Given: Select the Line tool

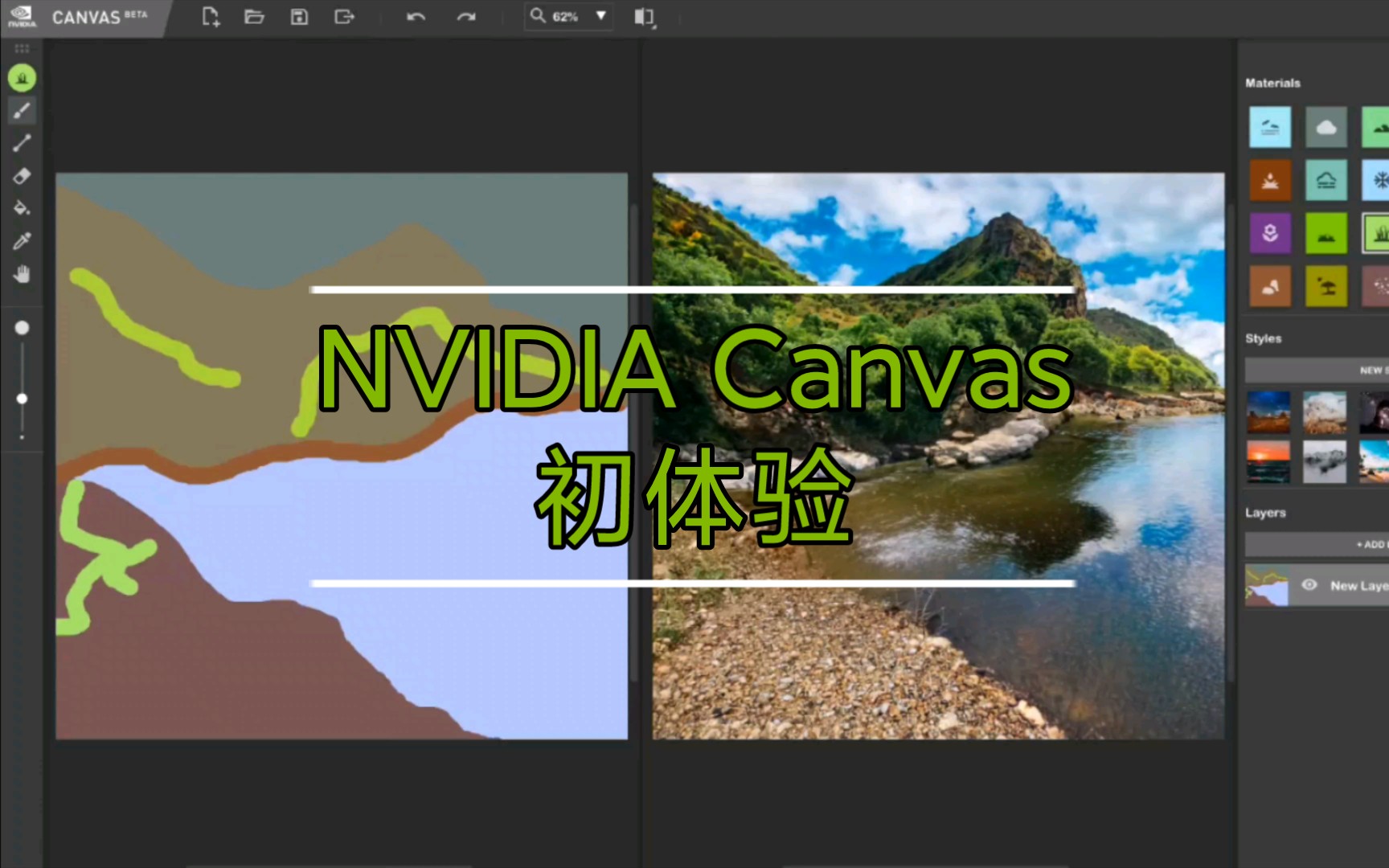Looking at the screenshot, I should [22, 143].
